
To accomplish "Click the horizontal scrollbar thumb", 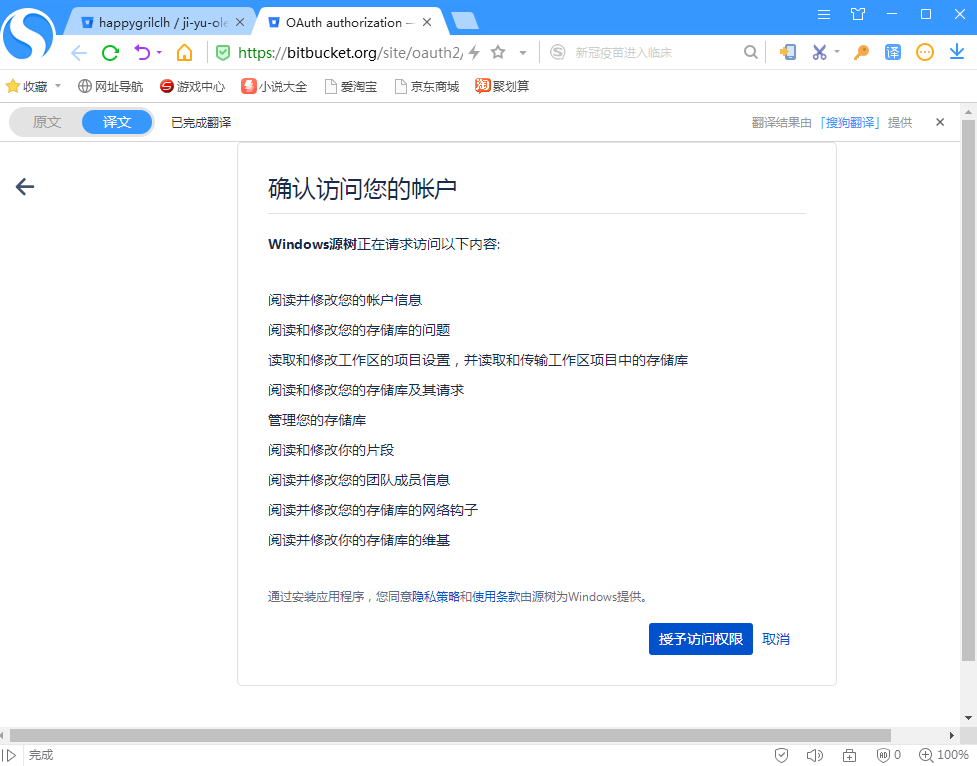I will point(450,735).
